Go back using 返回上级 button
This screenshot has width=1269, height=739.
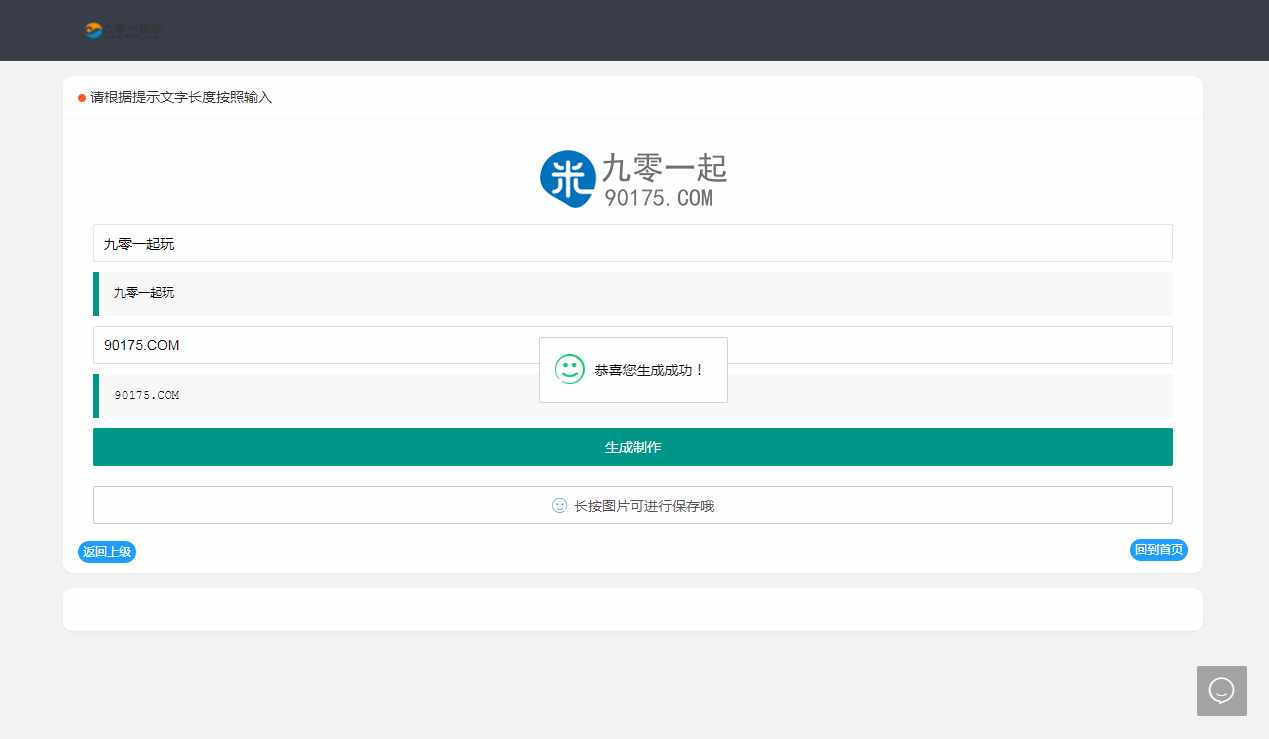coord(107,552)
